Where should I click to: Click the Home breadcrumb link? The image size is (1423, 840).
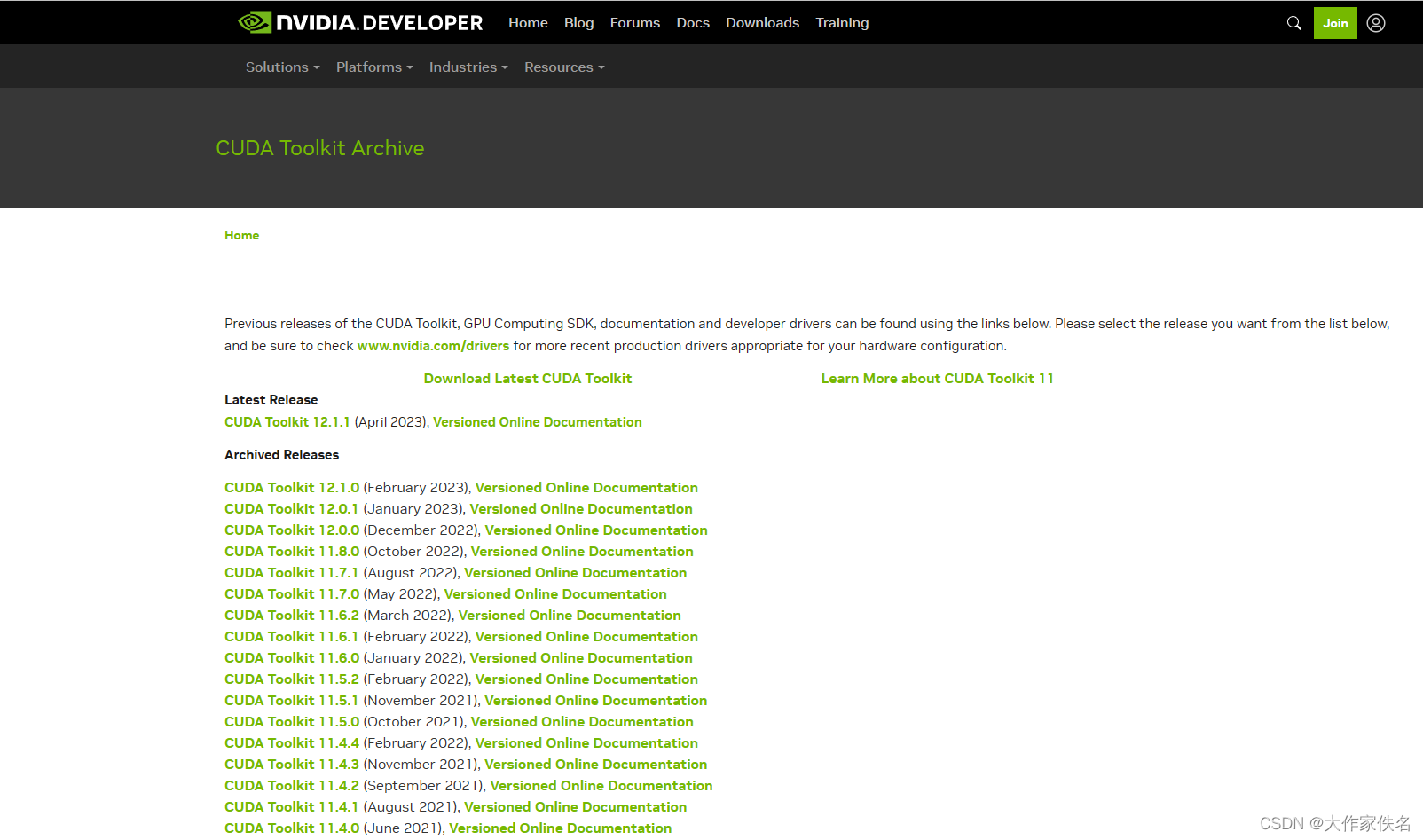[241, 235]
